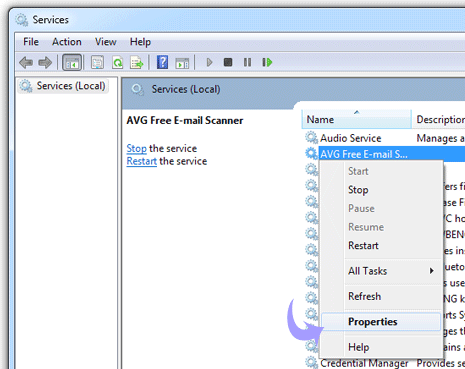This screenshot has width=465, height=369.
Task: Select Services (Local) in the left tree
Action: pyautogui.click(x=63, y=86)
